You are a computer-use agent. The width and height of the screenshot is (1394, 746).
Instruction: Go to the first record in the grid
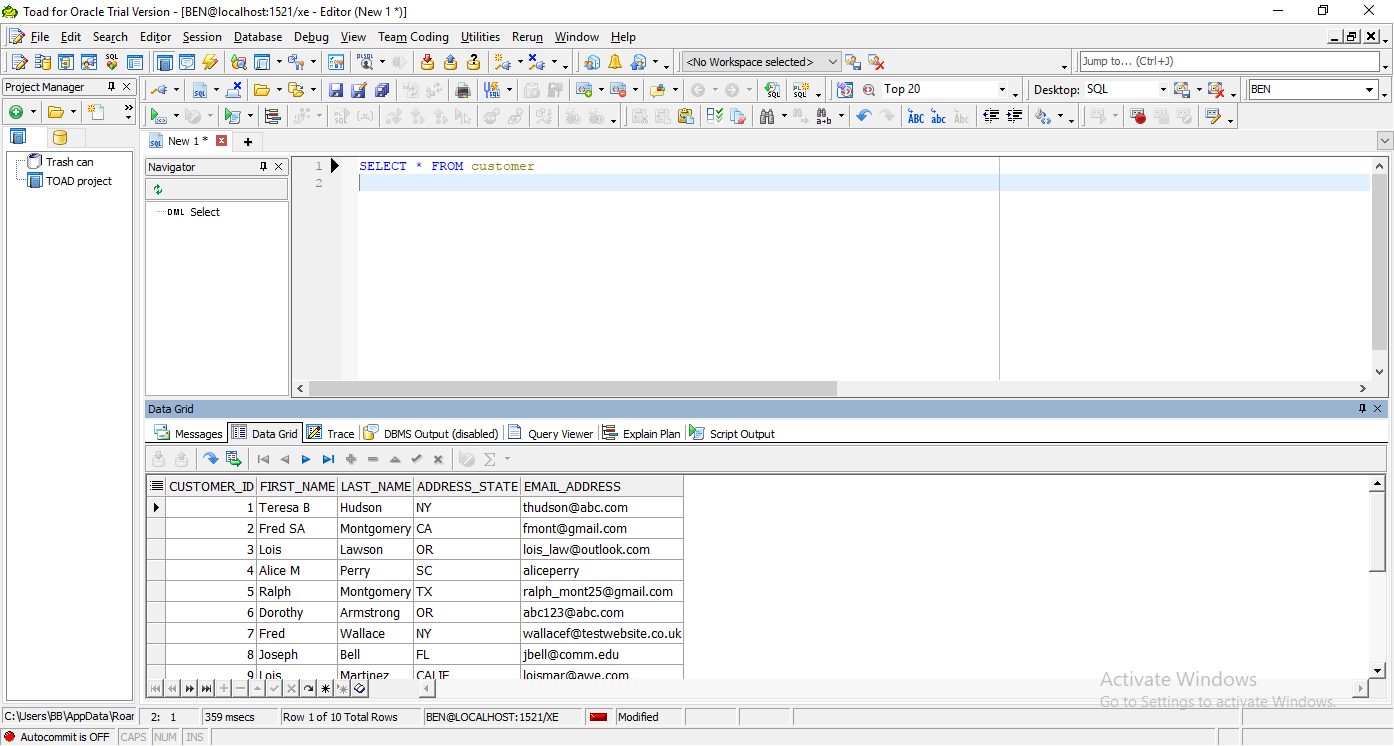pos(262,459)
